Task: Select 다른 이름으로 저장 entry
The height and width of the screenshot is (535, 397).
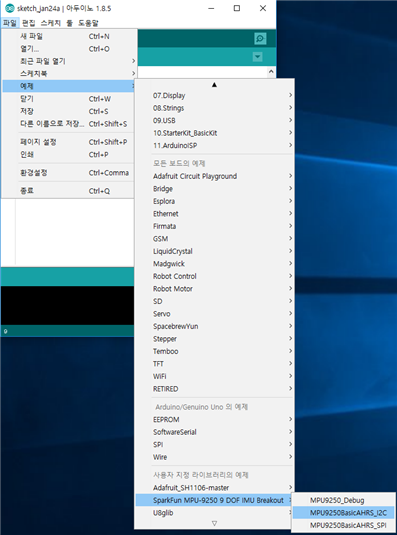Action: coord(69,124)
